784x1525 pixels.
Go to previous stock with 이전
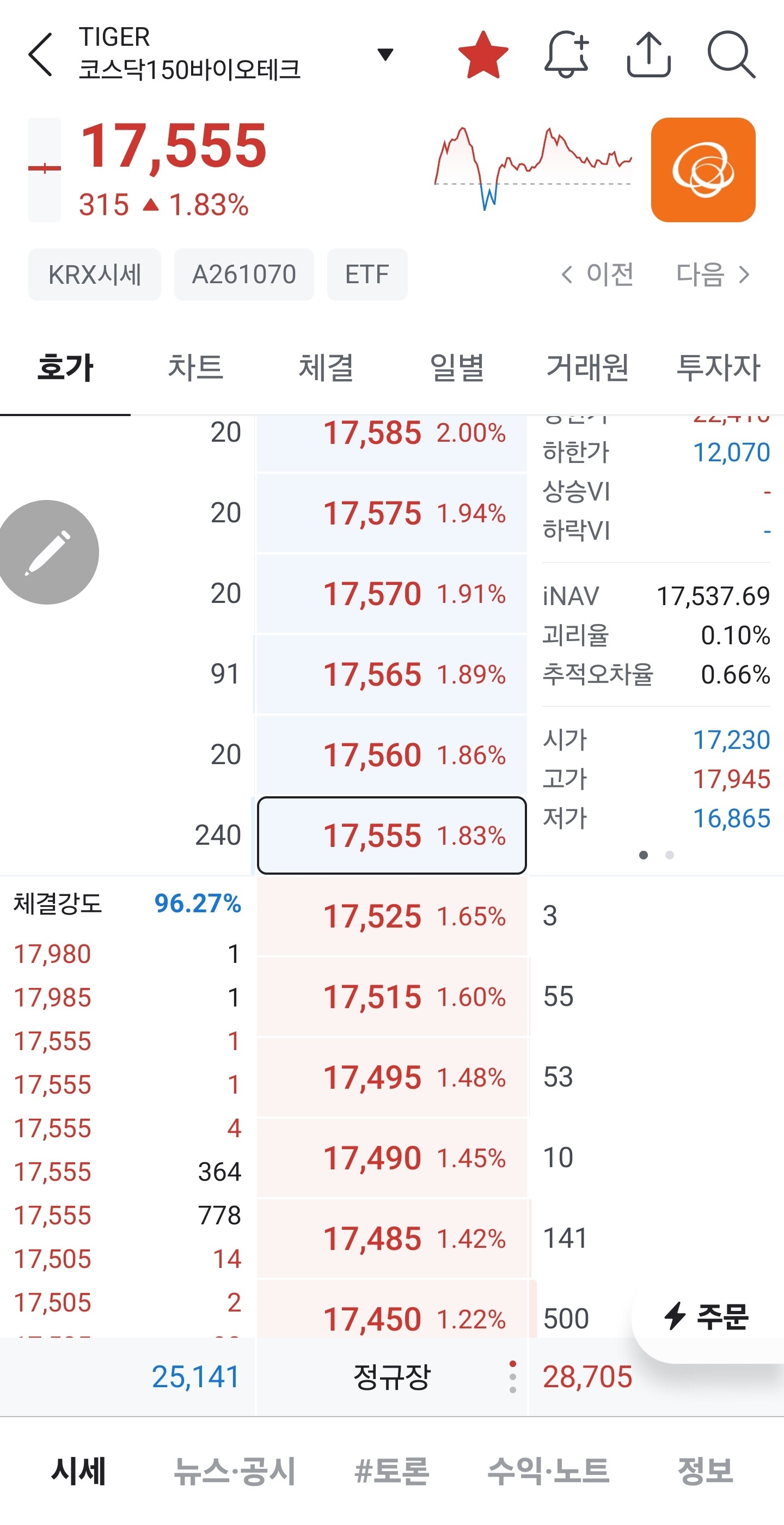pyautogui.click(x=597, y=274)
